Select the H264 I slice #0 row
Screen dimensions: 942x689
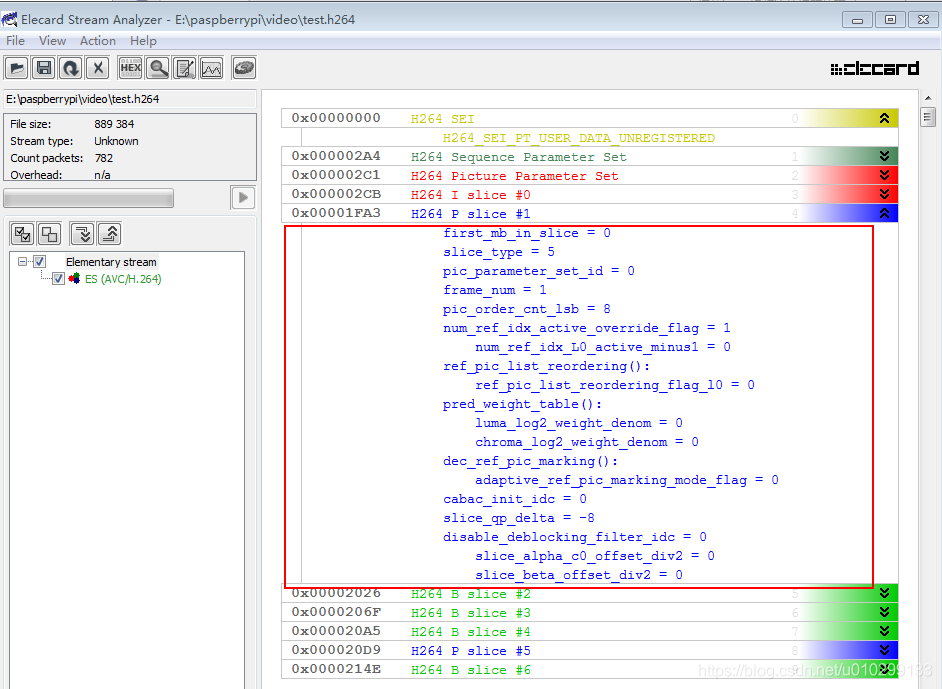tap(589, 194)
